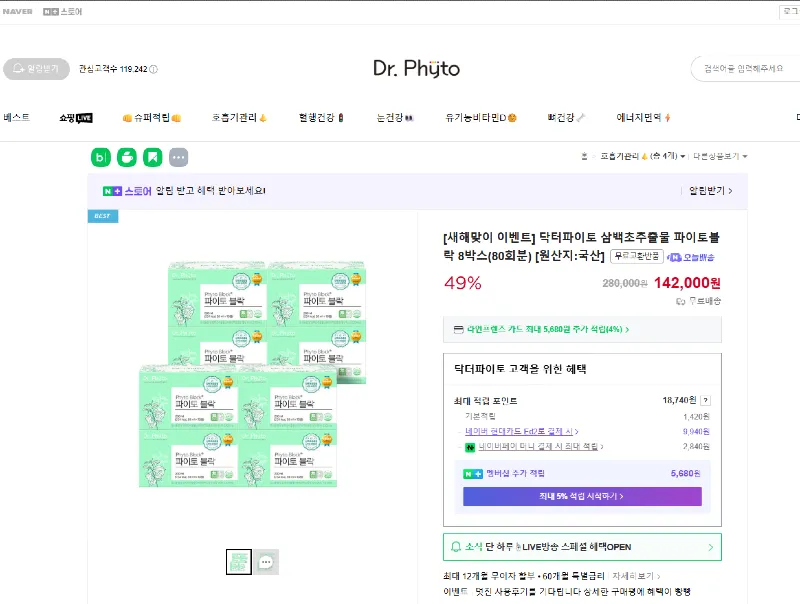This screenshot has height=604, width=800.
Task: Enable 알림받기 in the store banner
Action: [x=709, y=189]
